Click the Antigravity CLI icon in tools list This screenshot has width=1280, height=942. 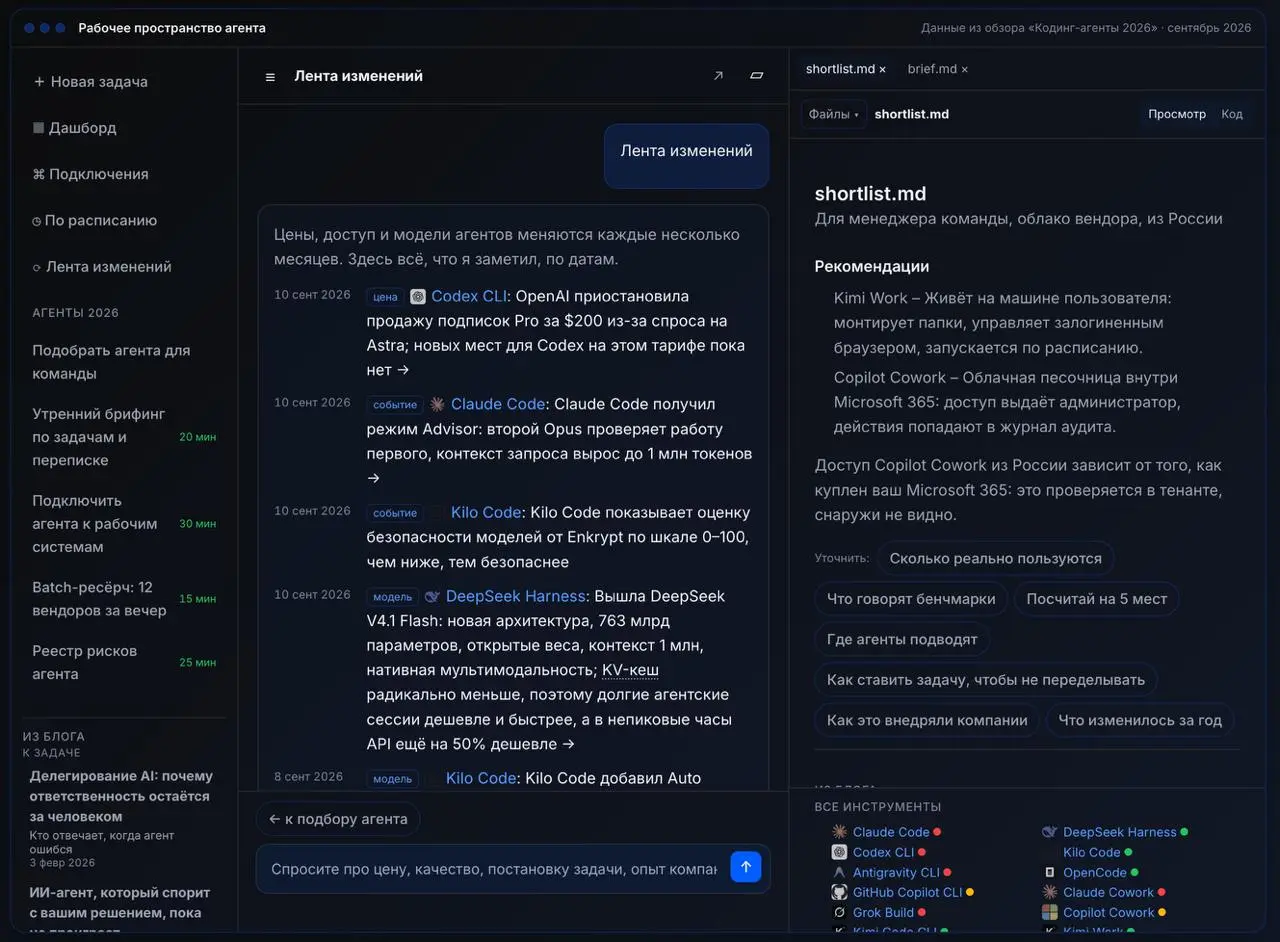[x=840, y=872]
